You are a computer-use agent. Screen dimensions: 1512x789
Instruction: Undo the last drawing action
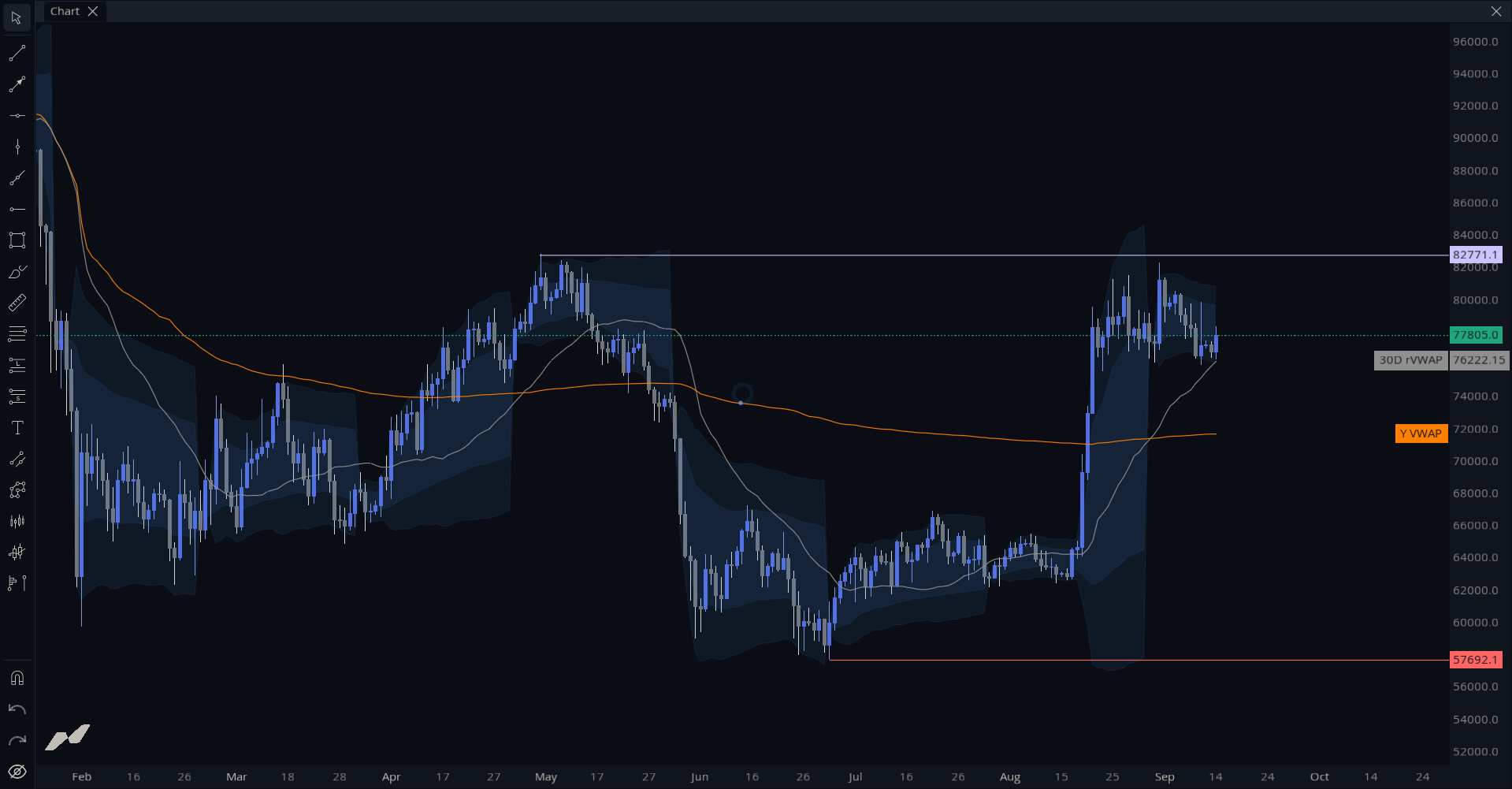click(x=17, y=709)
